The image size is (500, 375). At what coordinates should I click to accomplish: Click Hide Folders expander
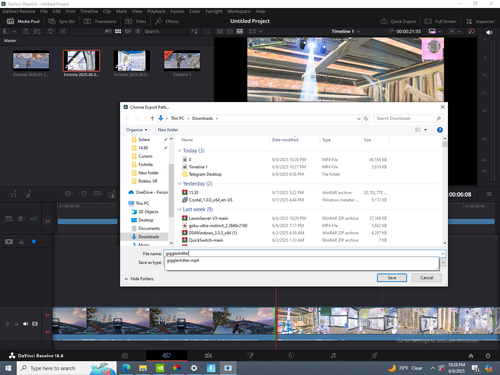pos(139,279)
